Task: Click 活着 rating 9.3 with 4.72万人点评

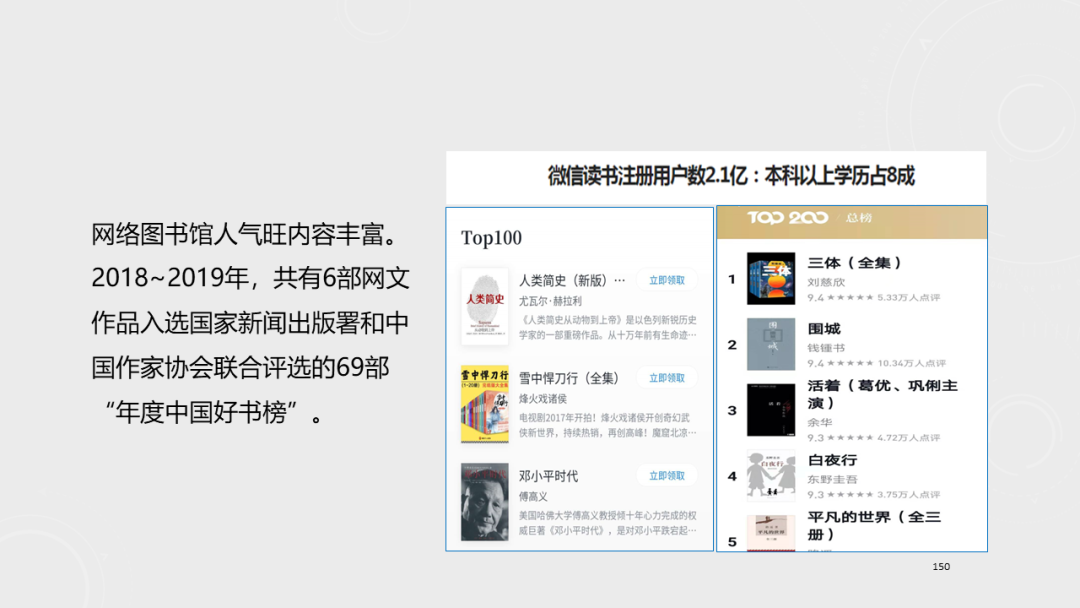Action: point(873,437)
